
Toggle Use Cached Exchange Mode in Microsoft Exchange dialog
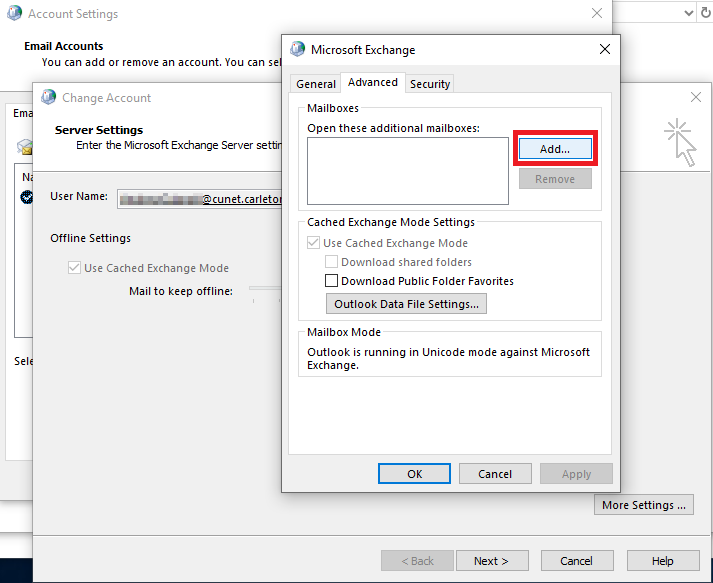pos(313,243)
